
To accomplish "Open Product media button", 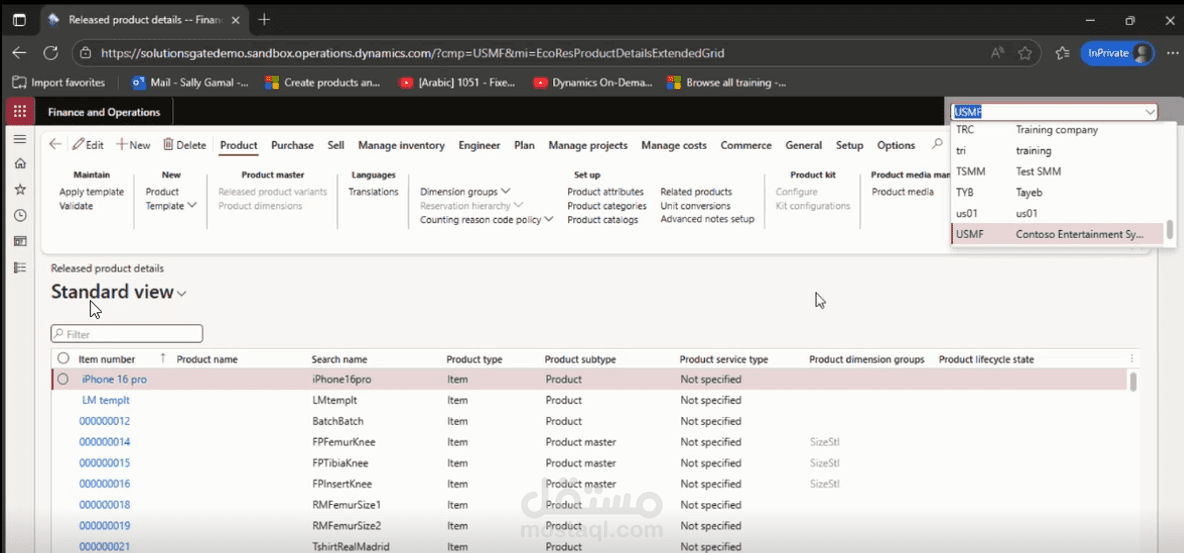I will coord(902,192).
